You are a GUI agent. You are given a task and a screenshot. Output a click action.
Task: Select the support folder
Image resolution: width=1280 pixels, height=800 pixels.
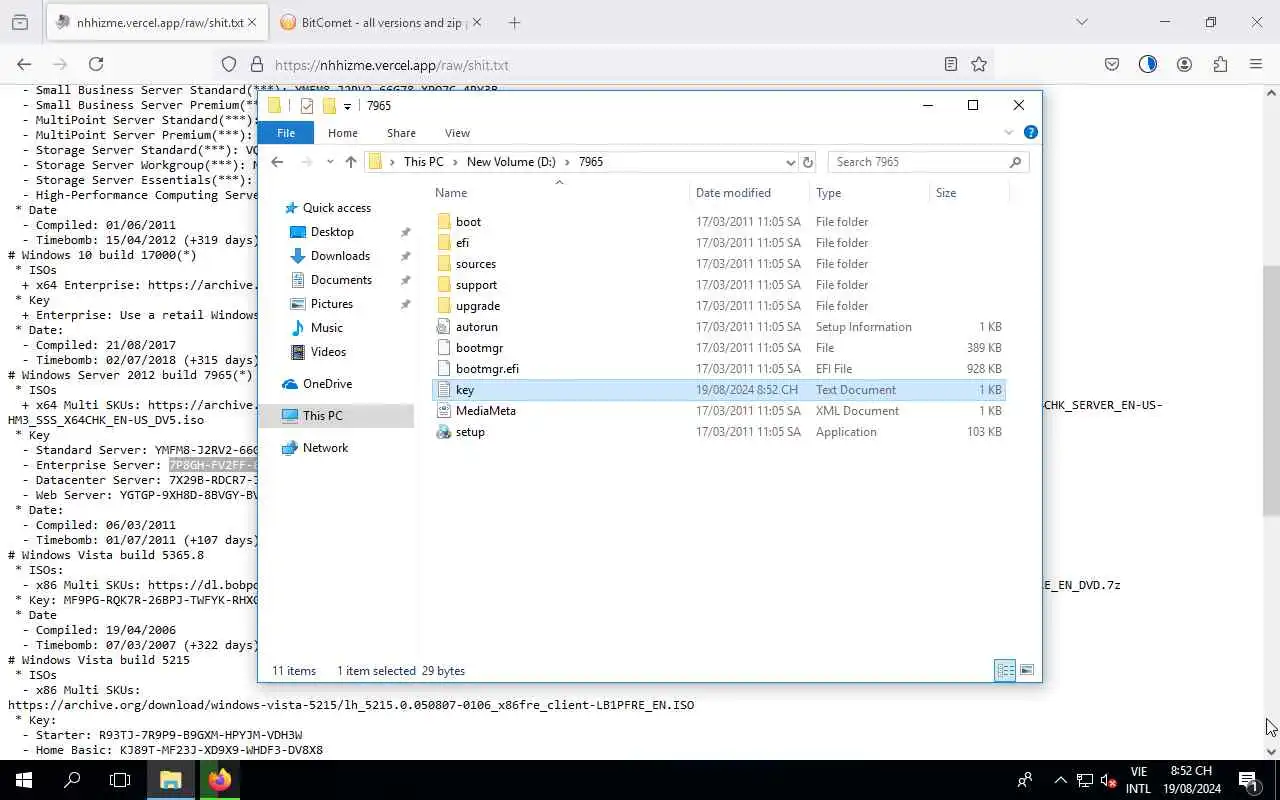pos(718,285)
